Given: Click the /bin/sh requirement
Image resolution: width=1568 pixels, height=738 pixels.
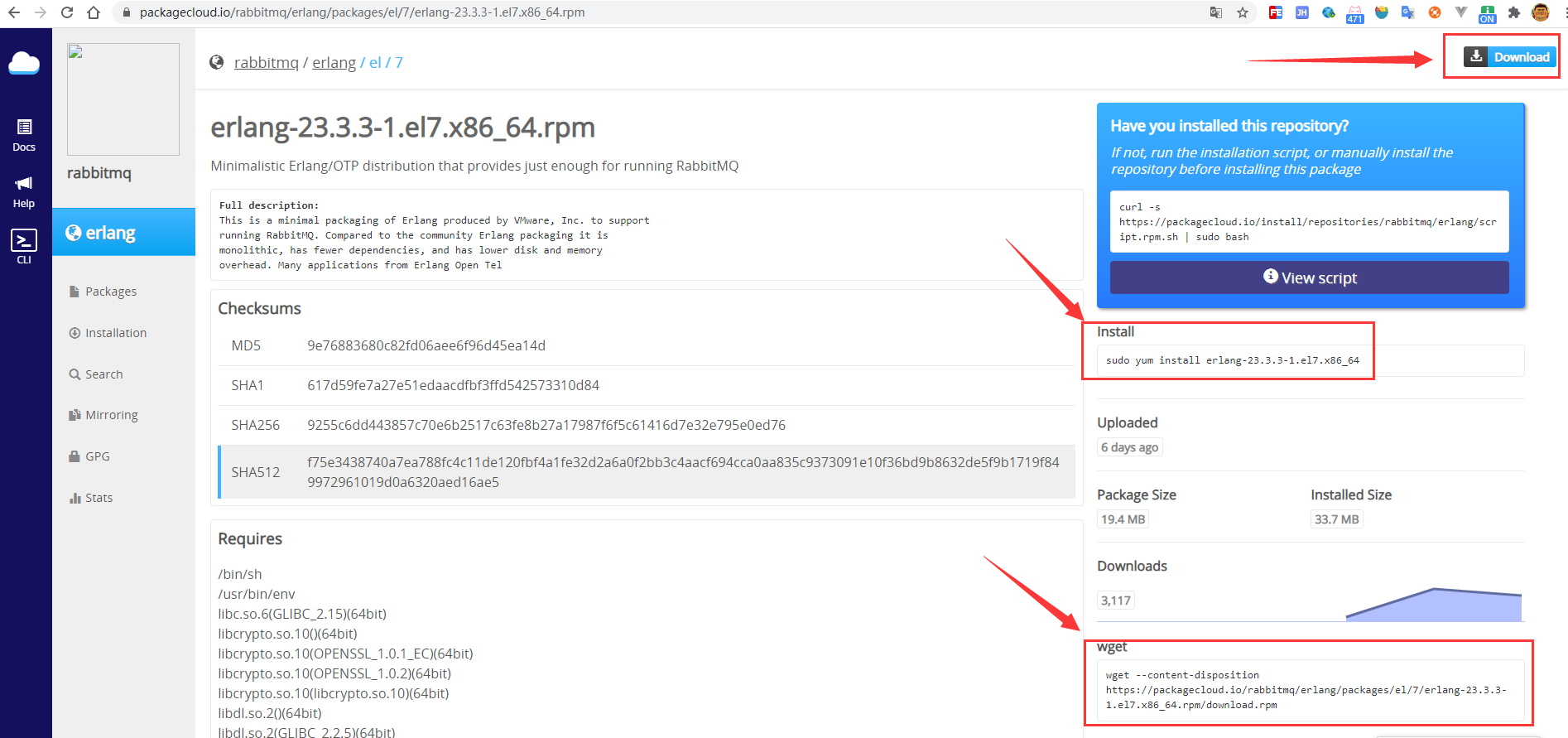Looking at the screenshot, I should pos(239,574).
